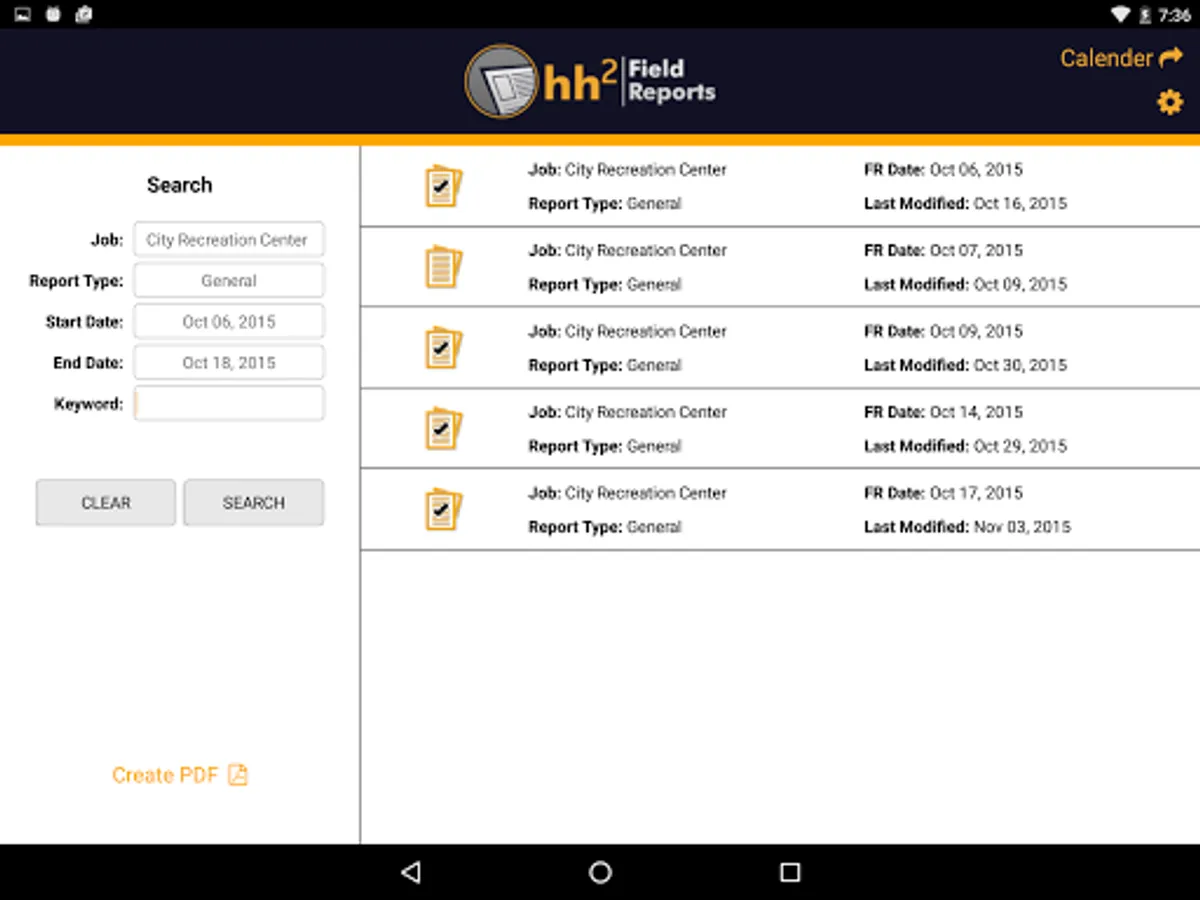Select 'Last Modified: Oct 09, 2015' text

(x=965, y=284)
